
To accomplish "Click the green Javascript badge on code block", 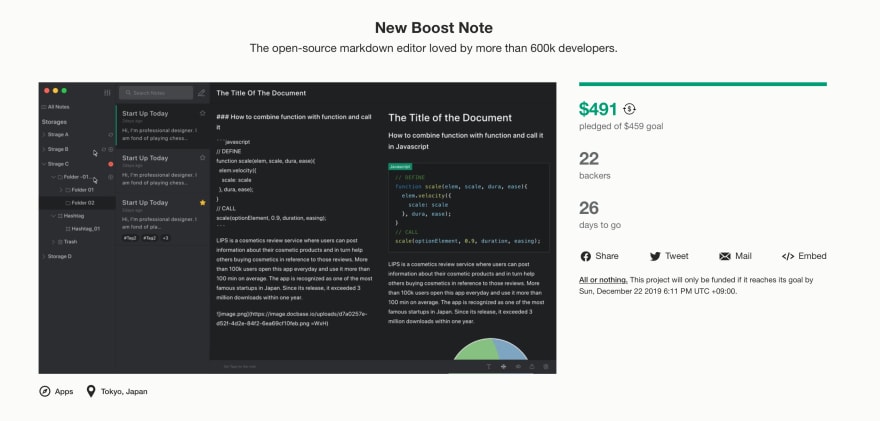I will (x=400, y=167).
